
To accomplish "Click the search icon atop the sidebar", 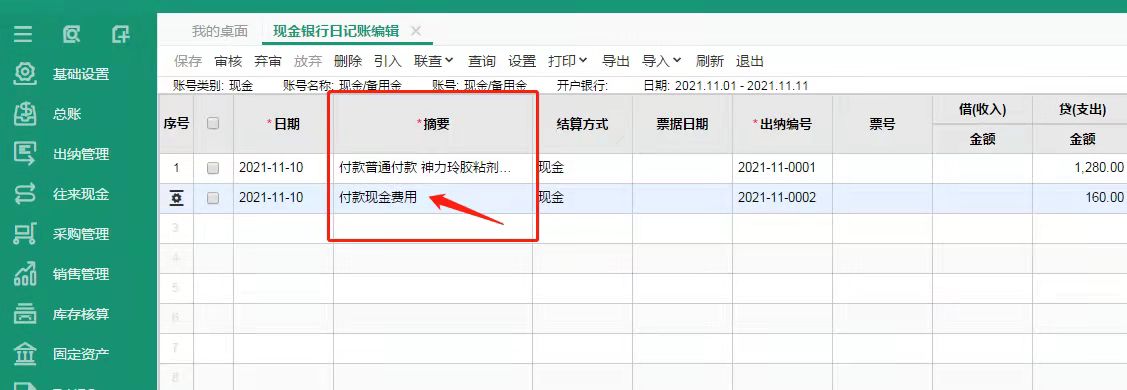I will [71, 34].
